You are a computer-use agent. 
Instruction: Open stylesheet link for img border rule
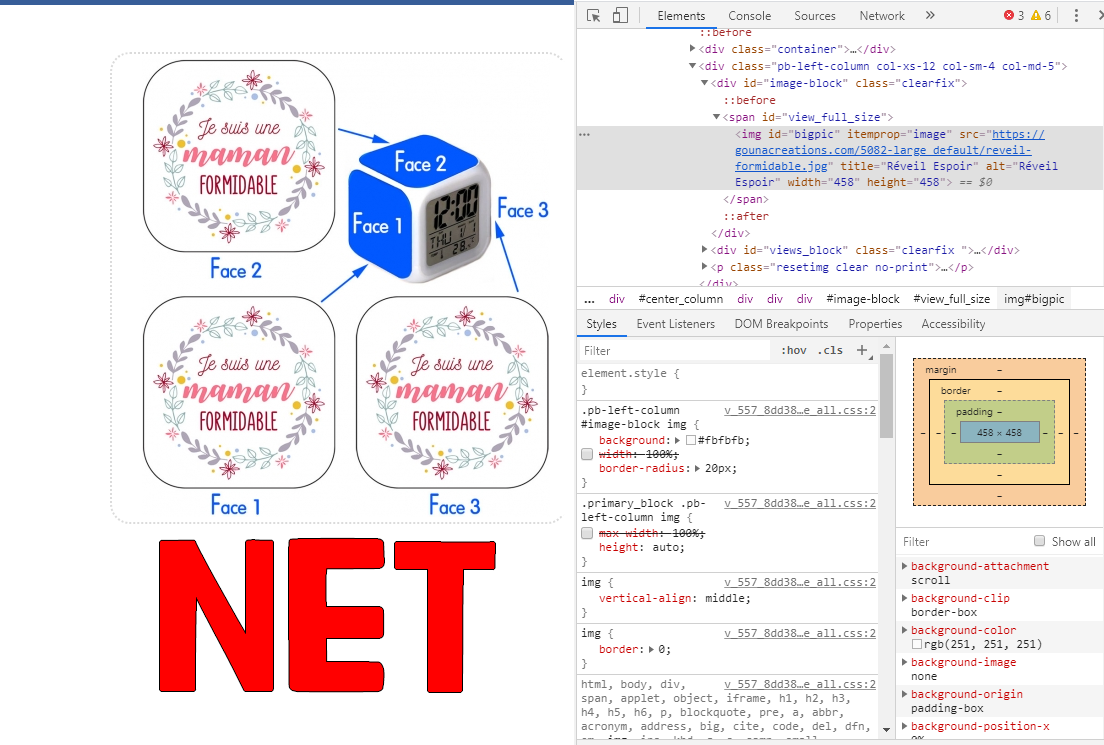pos(800,633)
